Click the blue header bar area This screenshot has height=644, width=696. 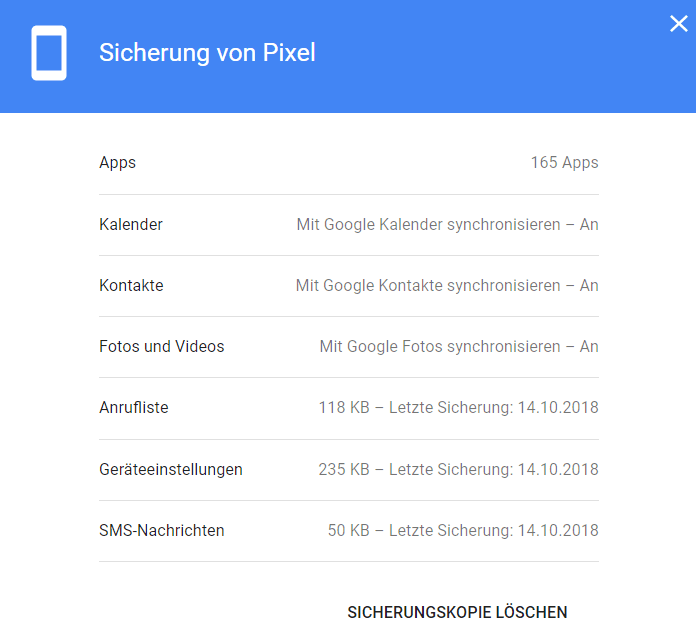(348, 56)
